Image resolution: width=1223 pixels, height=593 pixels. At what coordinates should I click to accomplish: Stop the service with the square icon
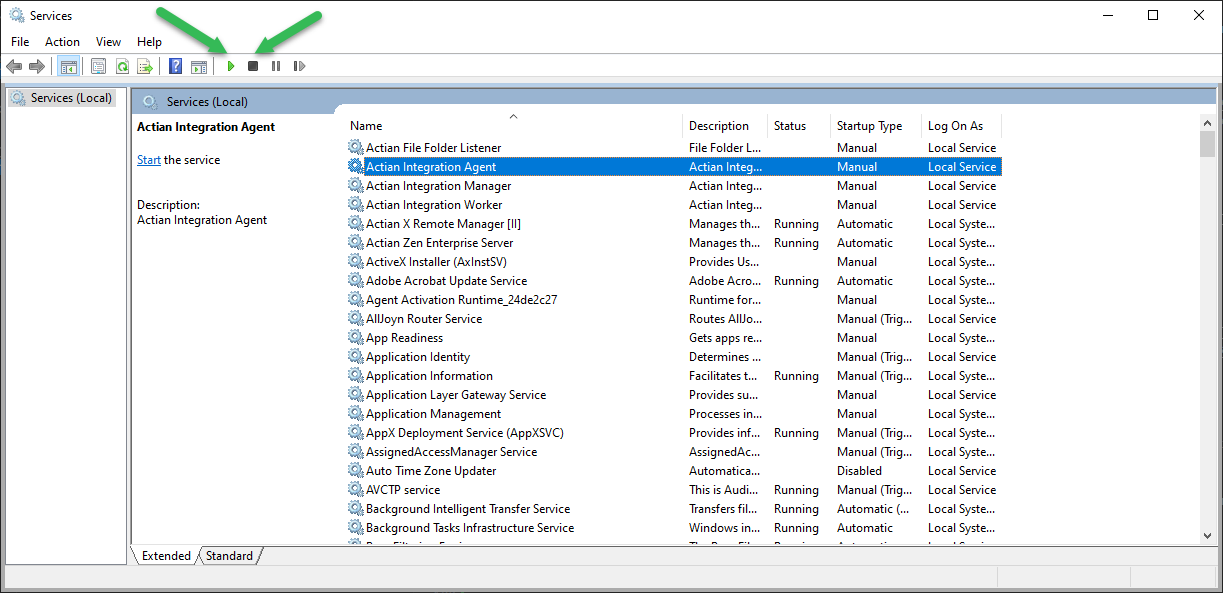[253, 66]
